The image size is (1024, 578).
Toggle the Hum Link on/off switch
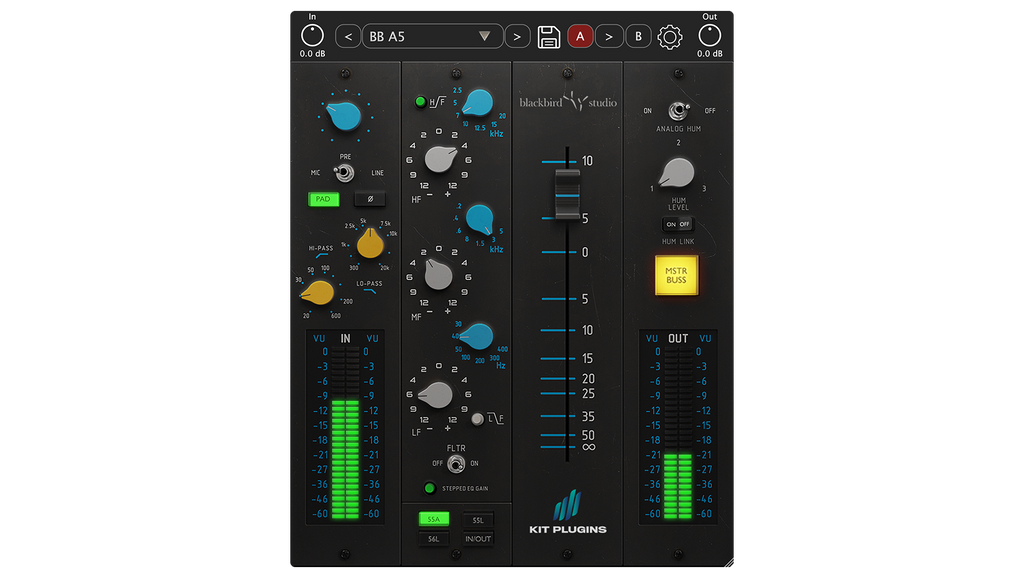(x=678, y=224)
